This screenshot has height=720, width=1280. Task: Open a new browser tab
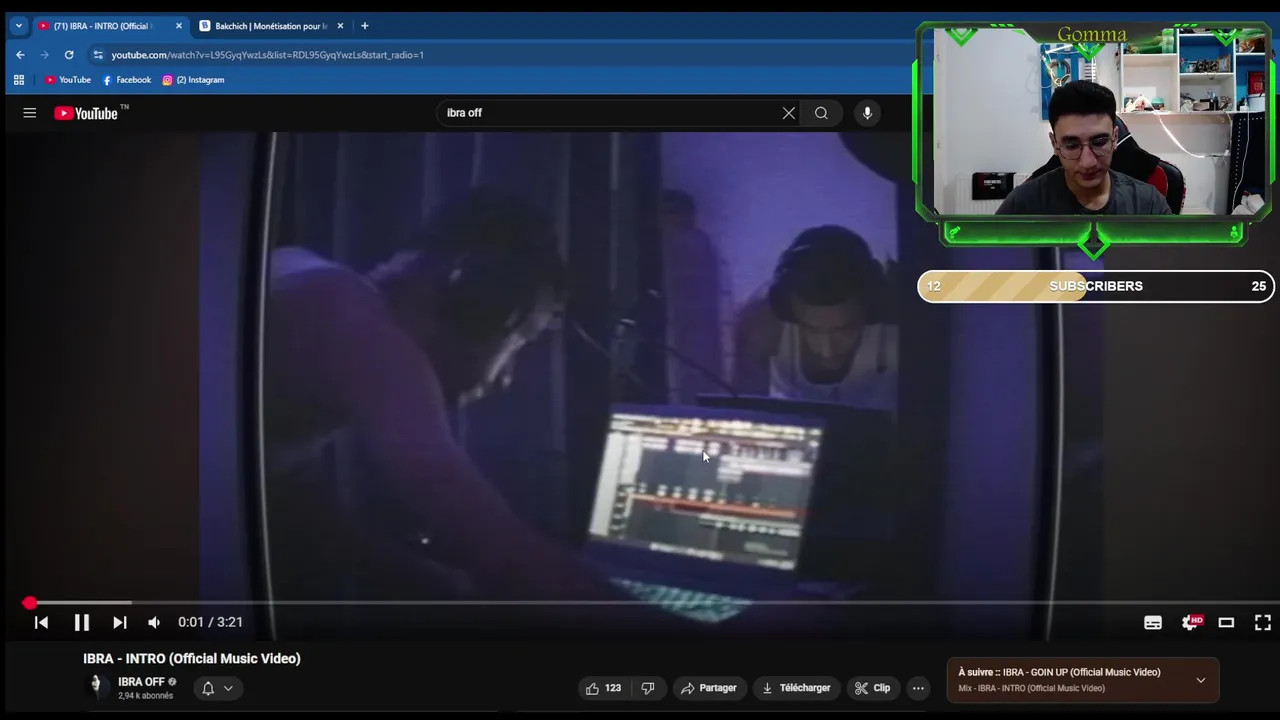364,26
